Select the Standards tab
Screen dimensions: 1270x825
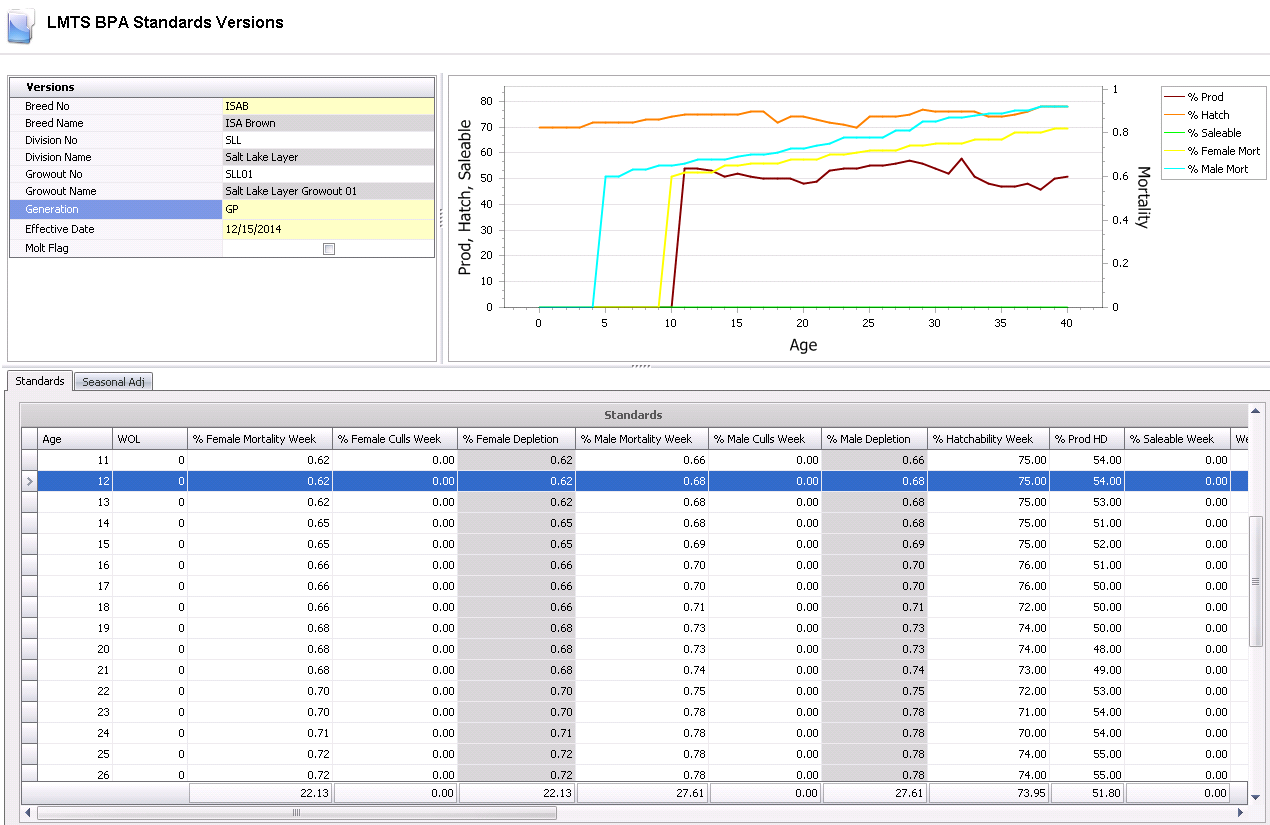(x=40, y=381)
